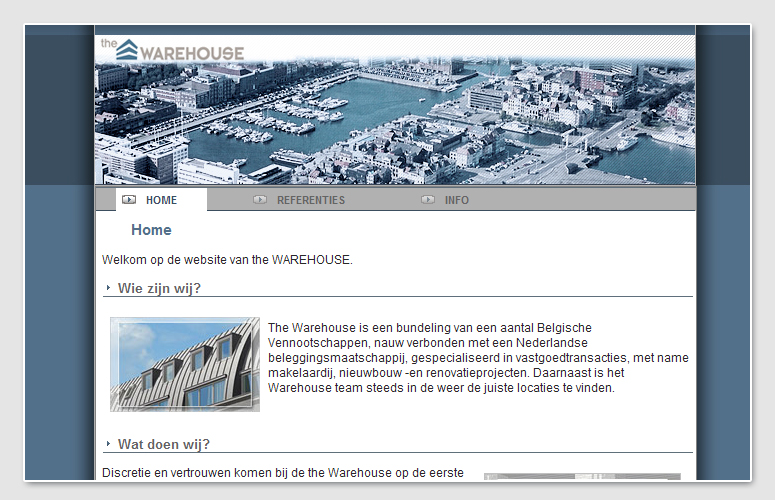
Task: Click the arrow next to Wat doen wij?
Action: tap(108, 444)
